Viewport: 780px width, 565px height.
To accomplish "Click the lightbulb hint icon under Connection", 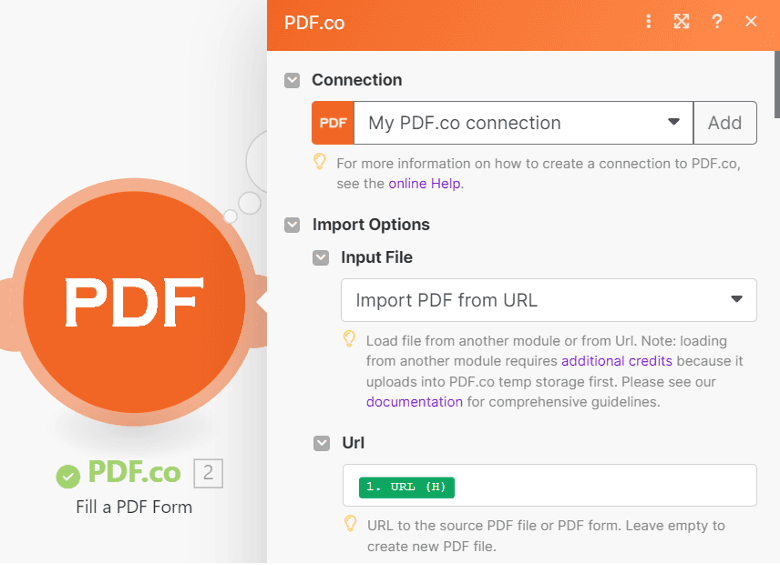I will [319, 162].
